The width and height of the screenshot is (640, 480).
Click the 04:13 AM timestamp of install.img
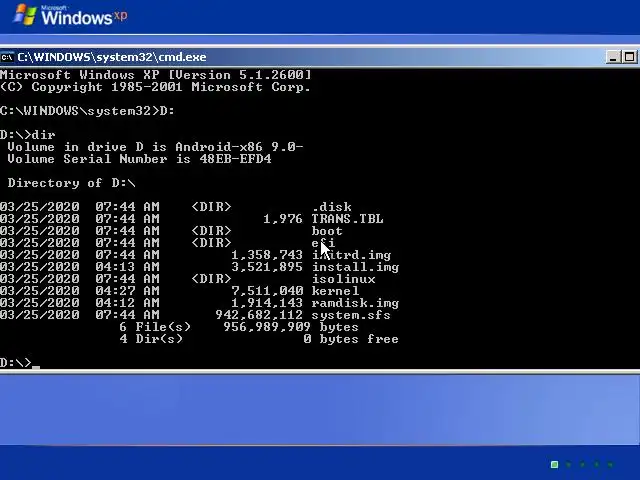[x=127, y=267]
